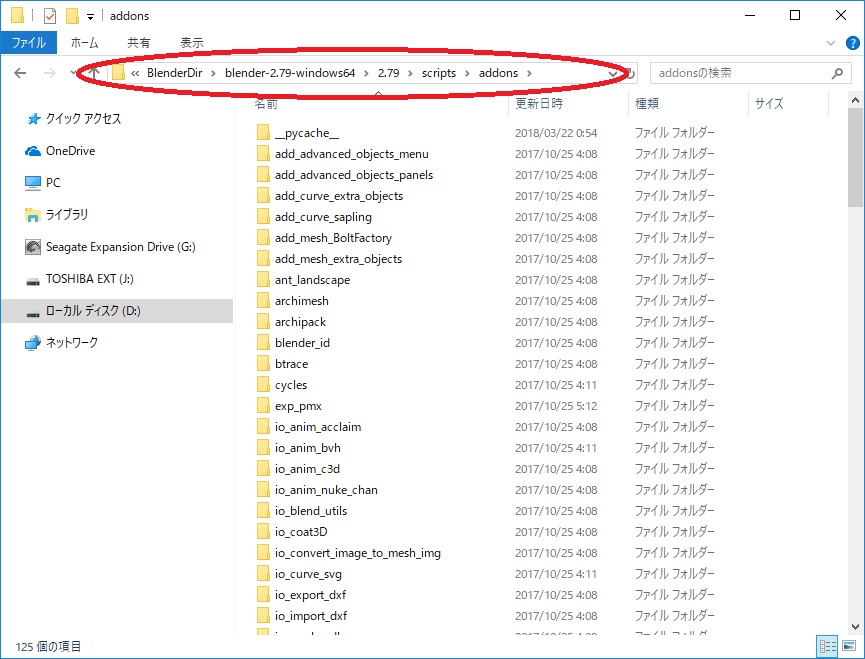Select ネットワーク in navigation pane
The height and width of the screenshot is (659, 865).
[x=72, y=342]
